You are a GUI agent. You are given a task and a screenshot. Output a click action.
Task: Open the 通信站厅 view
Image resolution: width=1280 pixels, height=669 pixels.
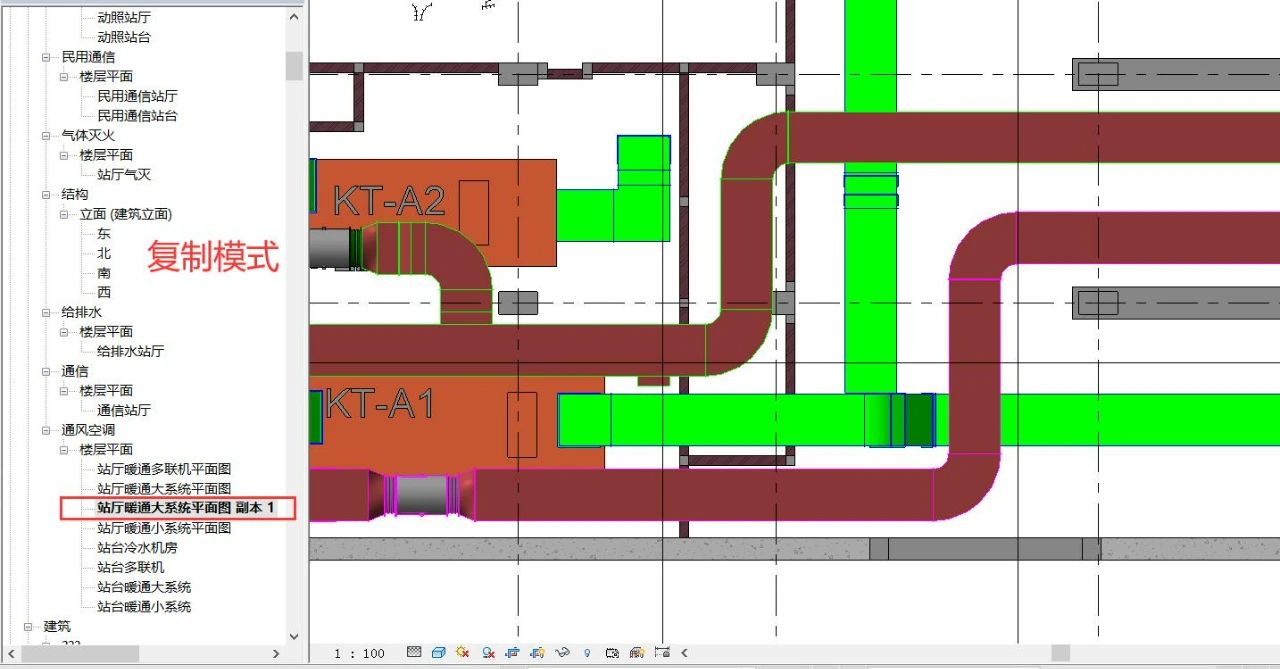(124, 410)
